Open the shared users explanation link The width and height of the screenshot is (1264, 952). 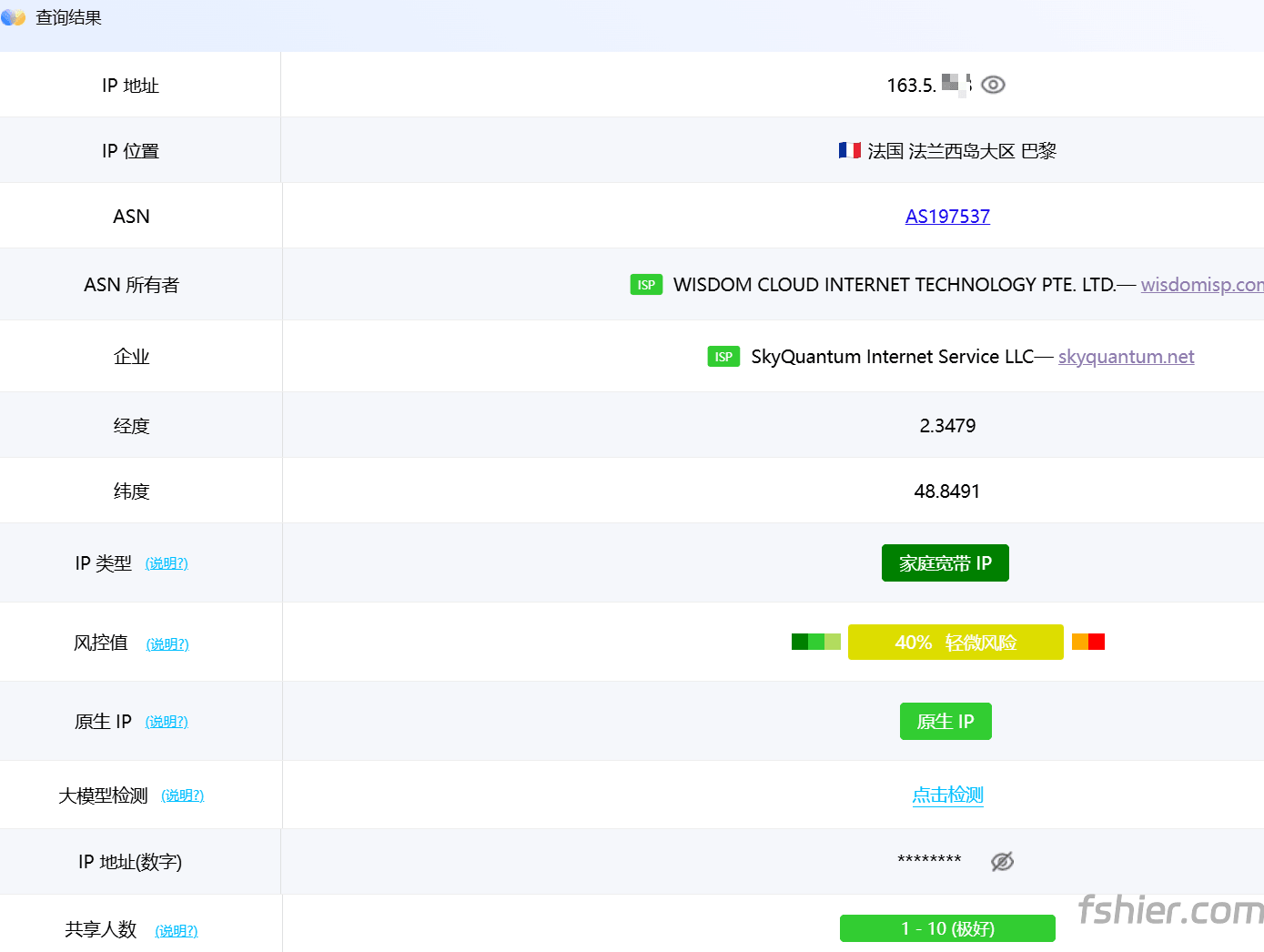click(177, 930)
